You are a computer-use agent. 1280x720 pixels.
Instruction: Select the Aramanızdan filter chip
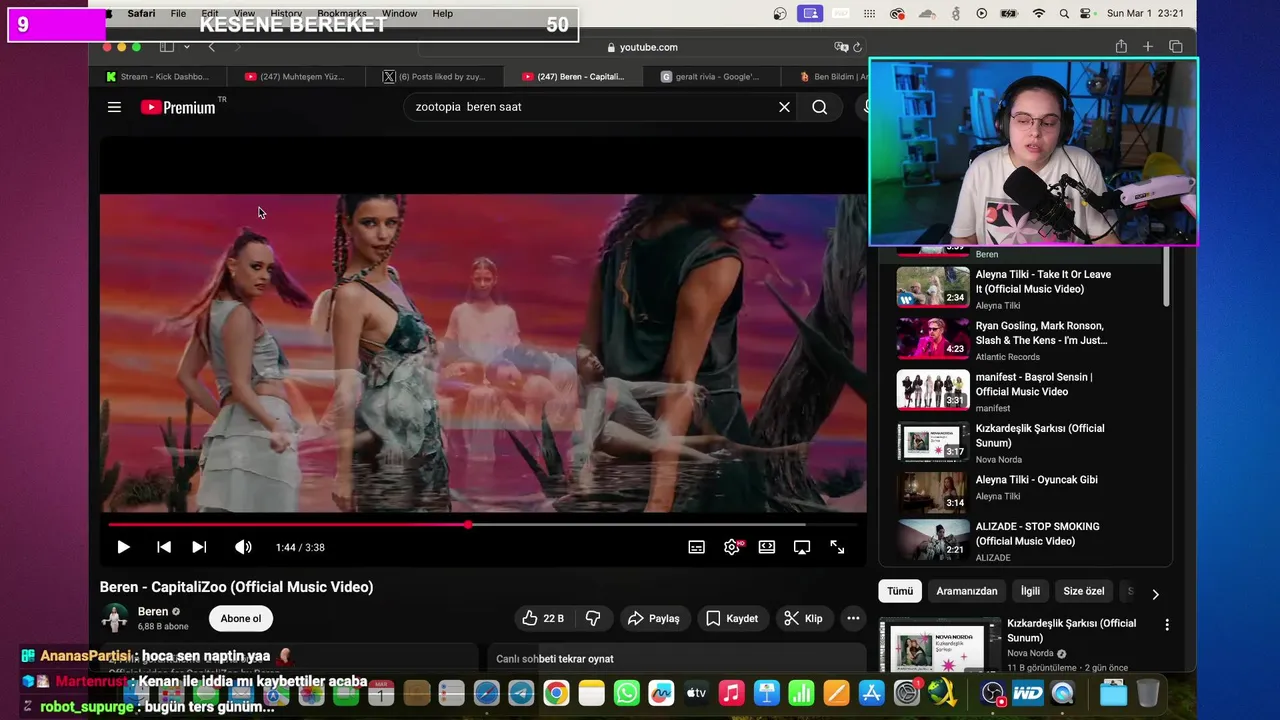967,591
